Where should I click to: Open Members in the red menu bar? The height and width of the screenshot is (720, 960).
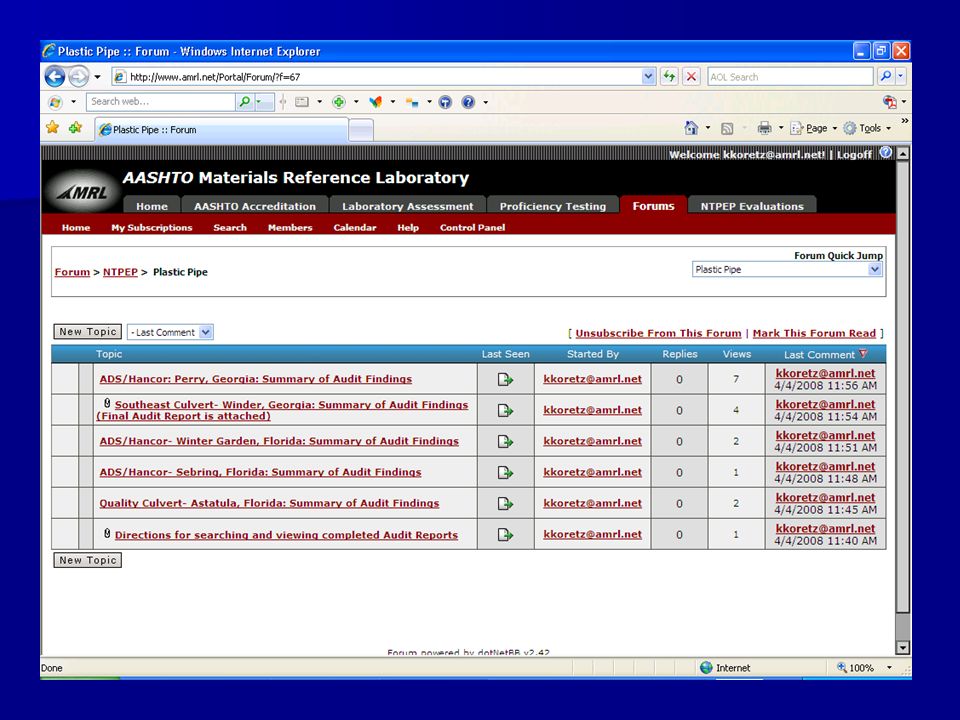point(290,228)
